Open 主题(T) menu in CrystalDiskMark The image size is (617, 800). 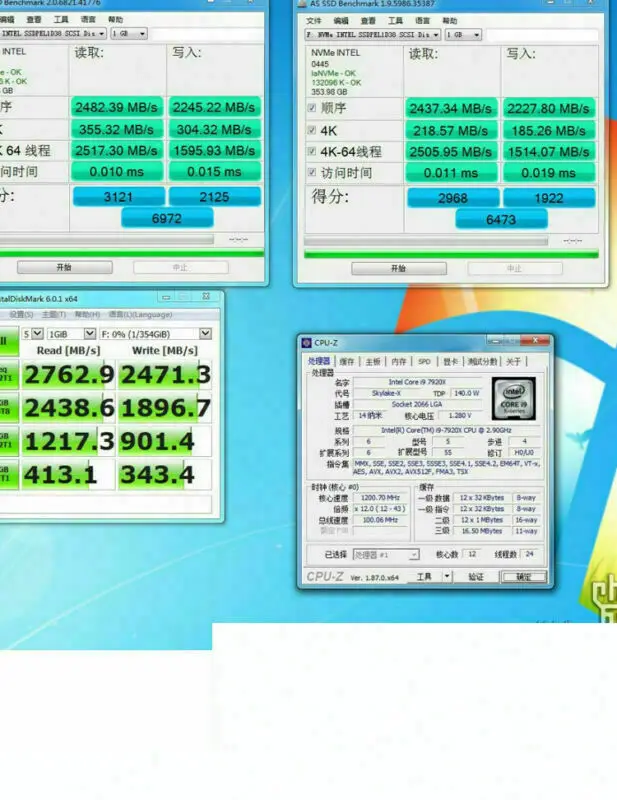tap(54, 315)
